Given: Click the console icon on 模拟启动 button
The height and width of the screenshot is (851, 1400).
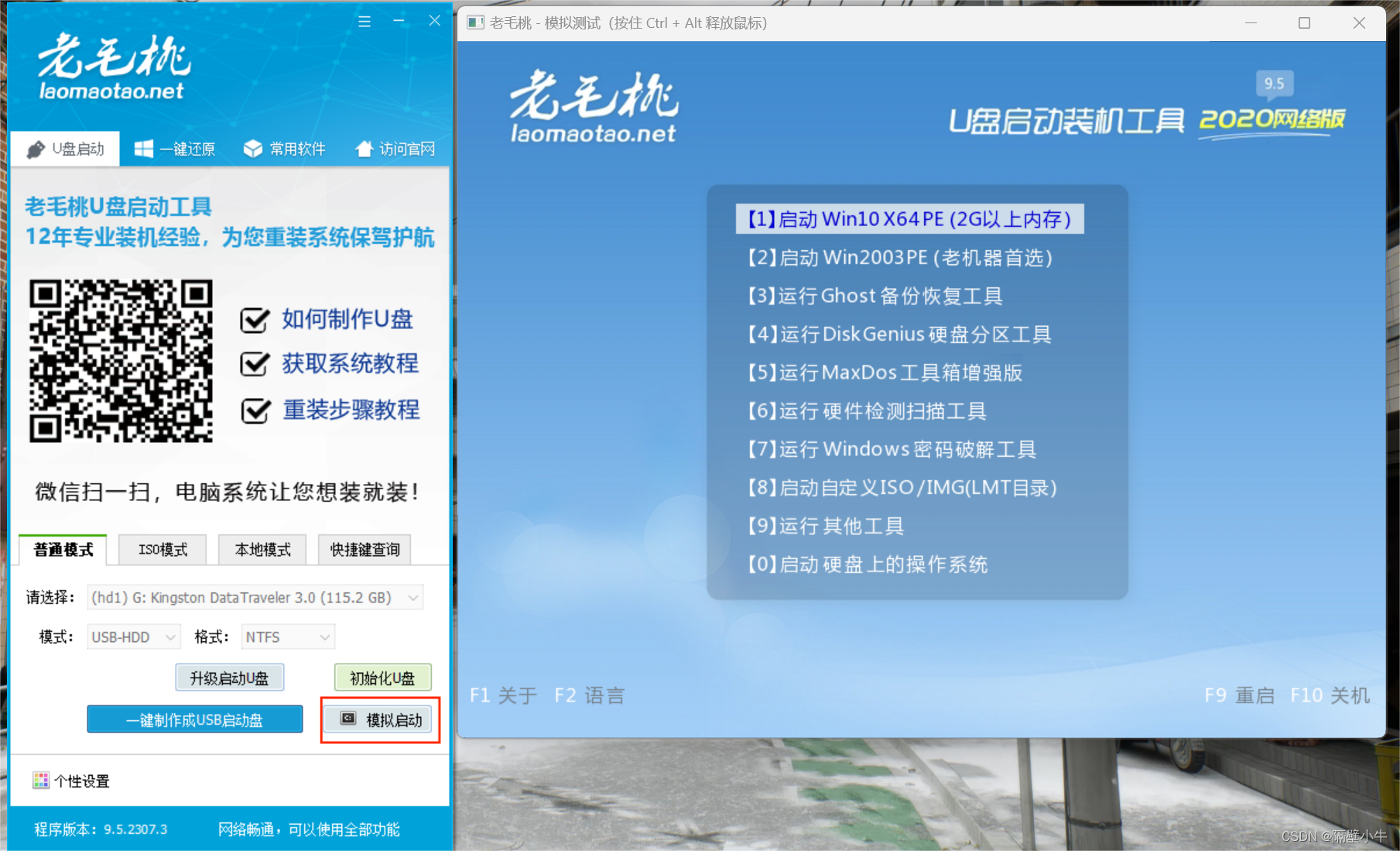Looking at the screenshot, I should click(x=348, y=719).
